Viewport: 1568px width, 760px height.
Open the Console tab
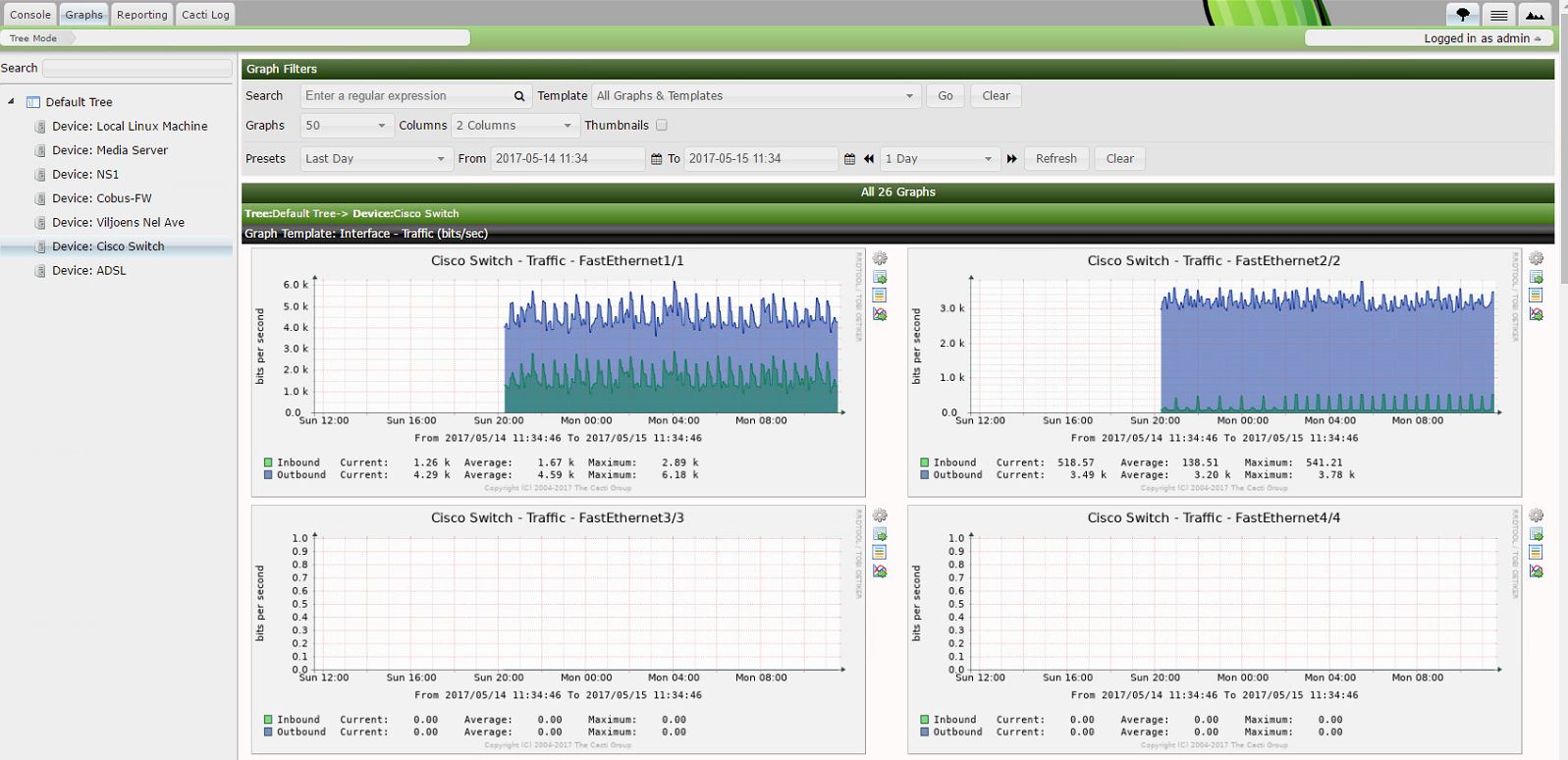[x=30, y=15]
